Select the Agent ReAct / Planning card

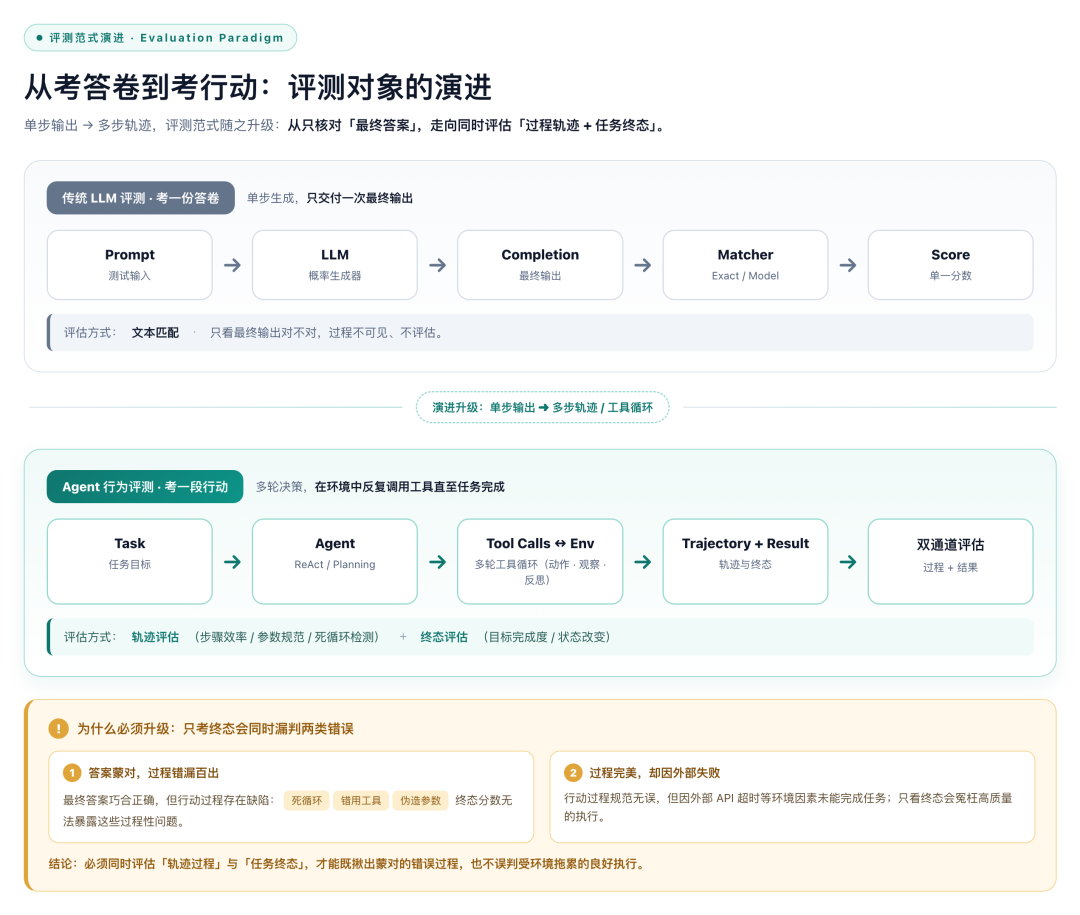click(335, 562)
